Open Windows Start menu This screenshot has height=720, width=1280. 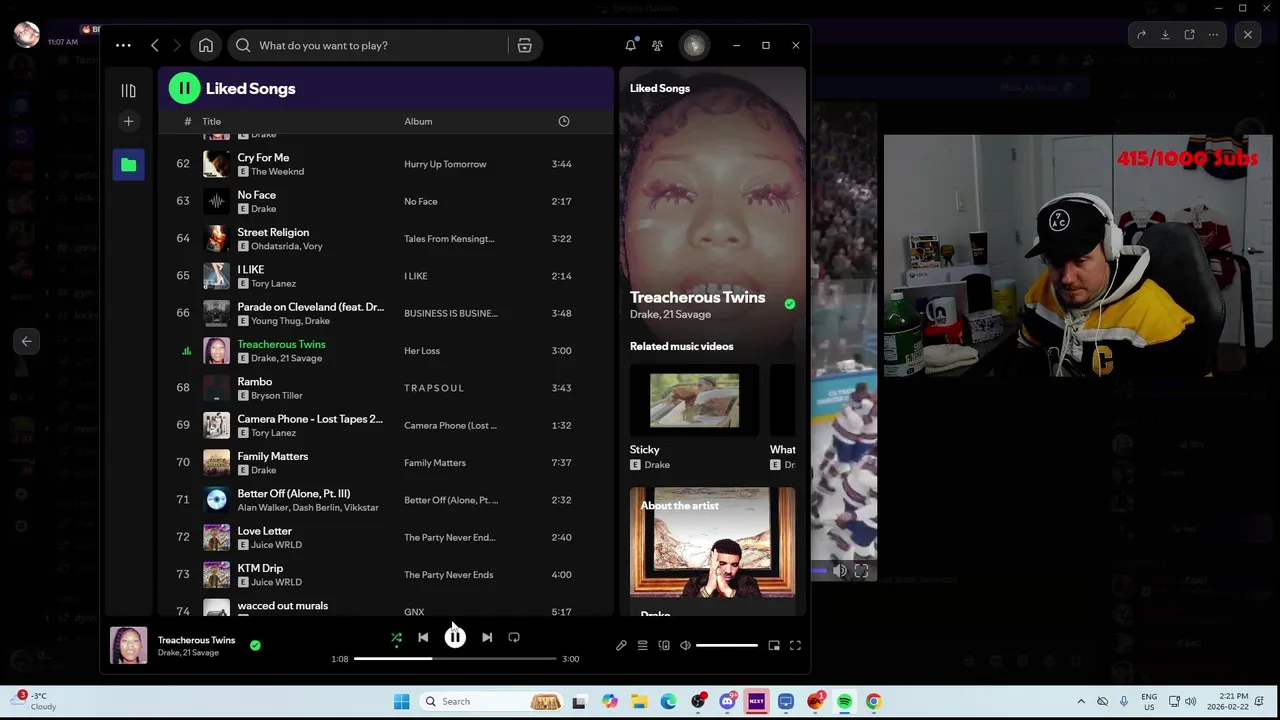401,701
